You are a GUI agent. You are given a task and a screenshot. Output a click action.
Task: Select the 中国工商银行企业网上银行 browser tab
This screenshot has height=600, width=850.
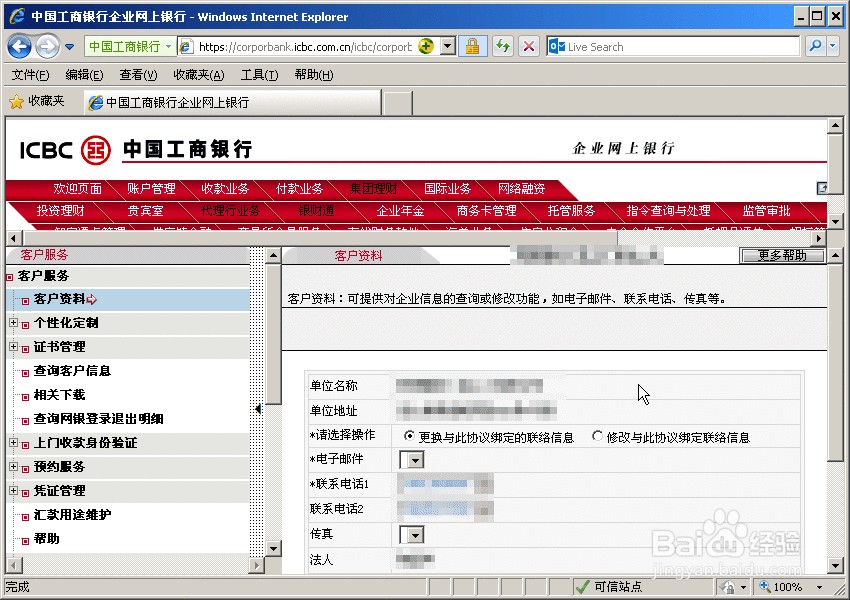pyautogui.click(x=233, y=102)
